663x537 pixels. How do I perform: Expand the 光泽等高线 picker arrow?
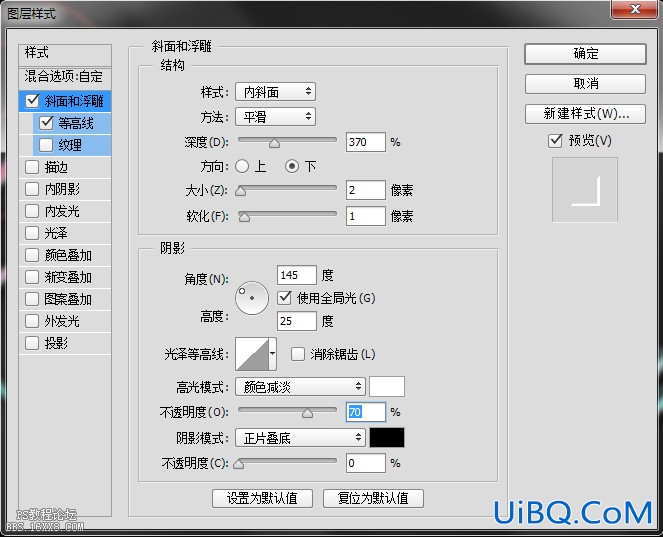pyautogui.click(x=273, y=354)
